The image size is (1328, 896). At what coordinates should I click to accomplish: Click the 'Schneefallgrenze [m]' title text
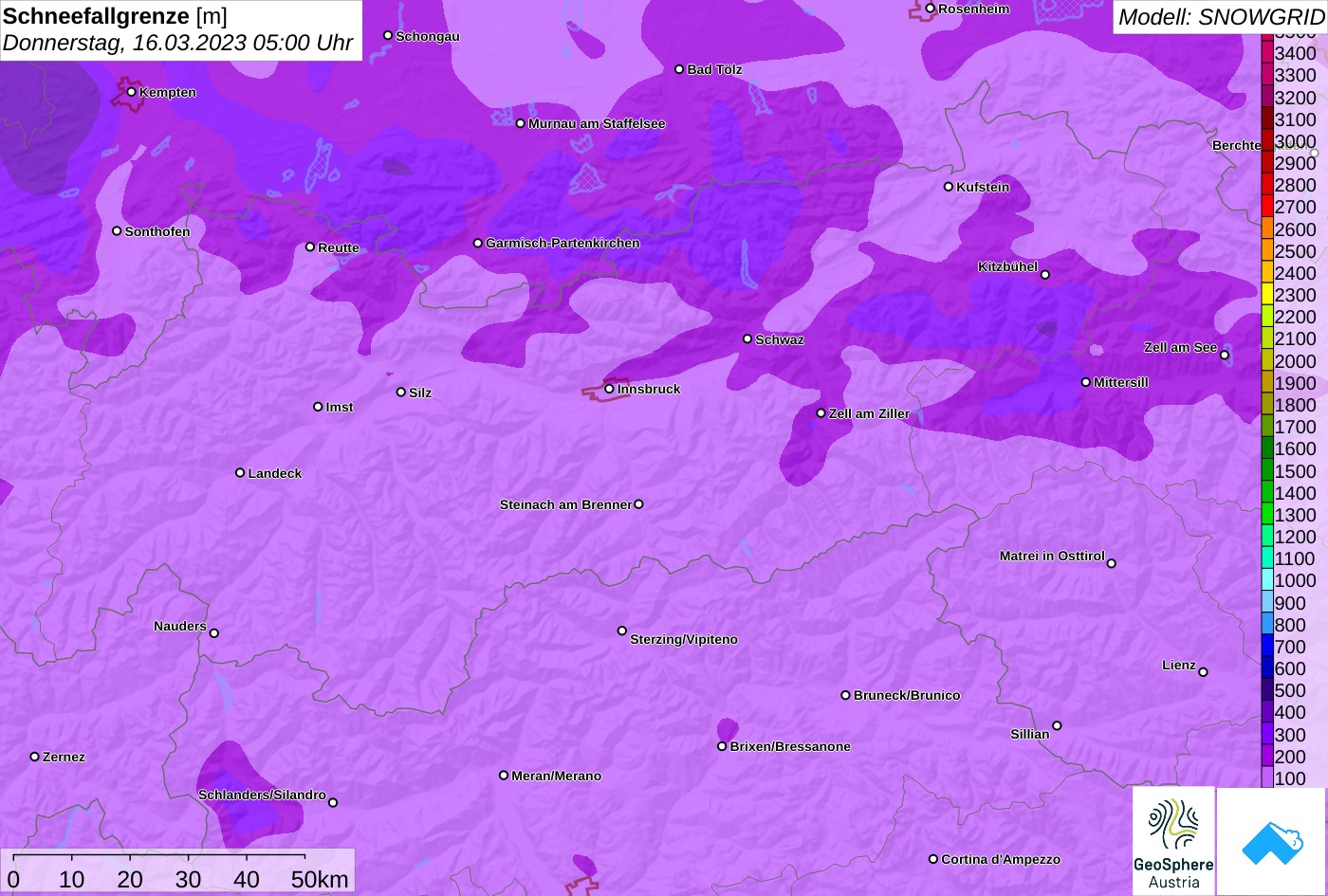pyautogui.click(x=116, y=16)
